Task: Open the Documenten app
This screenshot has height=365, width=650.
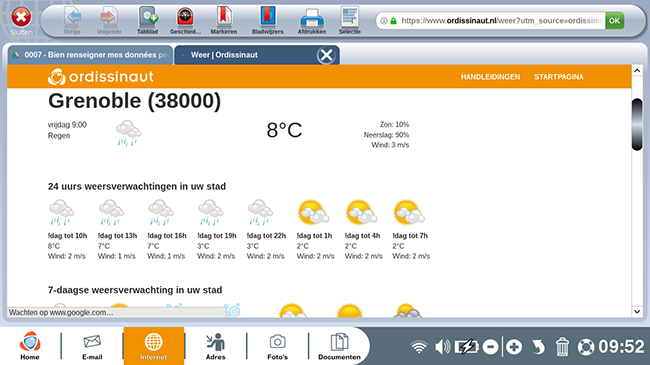Action: coord(339,346)
